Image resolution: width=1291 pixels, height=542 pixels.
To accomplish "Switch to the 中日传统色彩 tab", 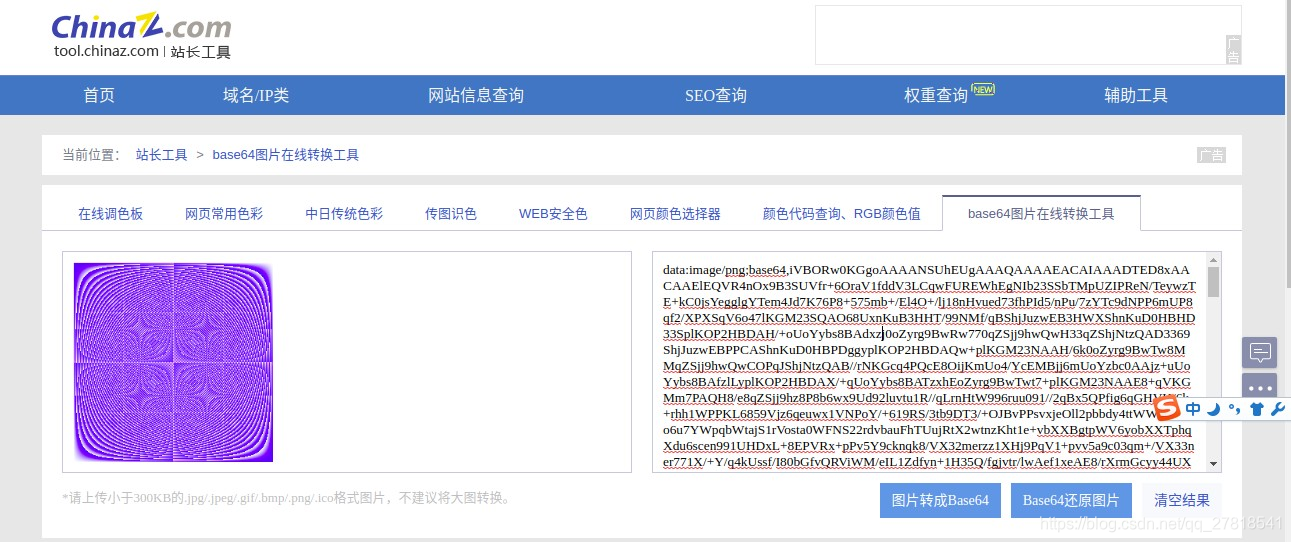I will [x=344, y=214].
